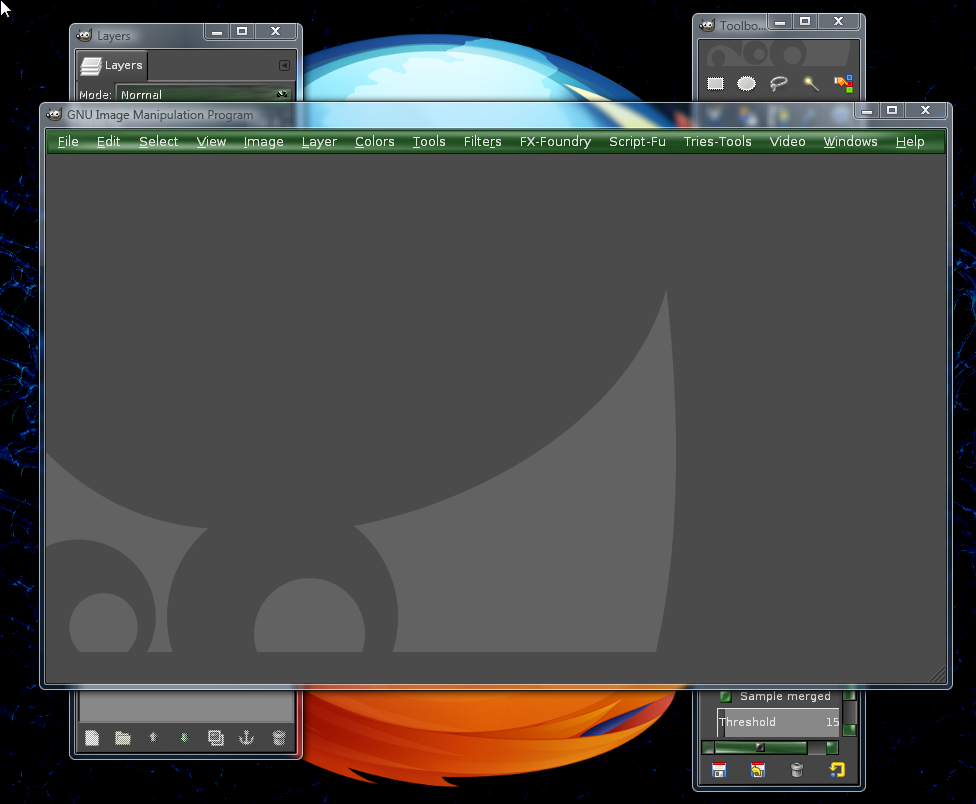
Task: Click new layer group folder icon
Action: [x=123, y=738]
